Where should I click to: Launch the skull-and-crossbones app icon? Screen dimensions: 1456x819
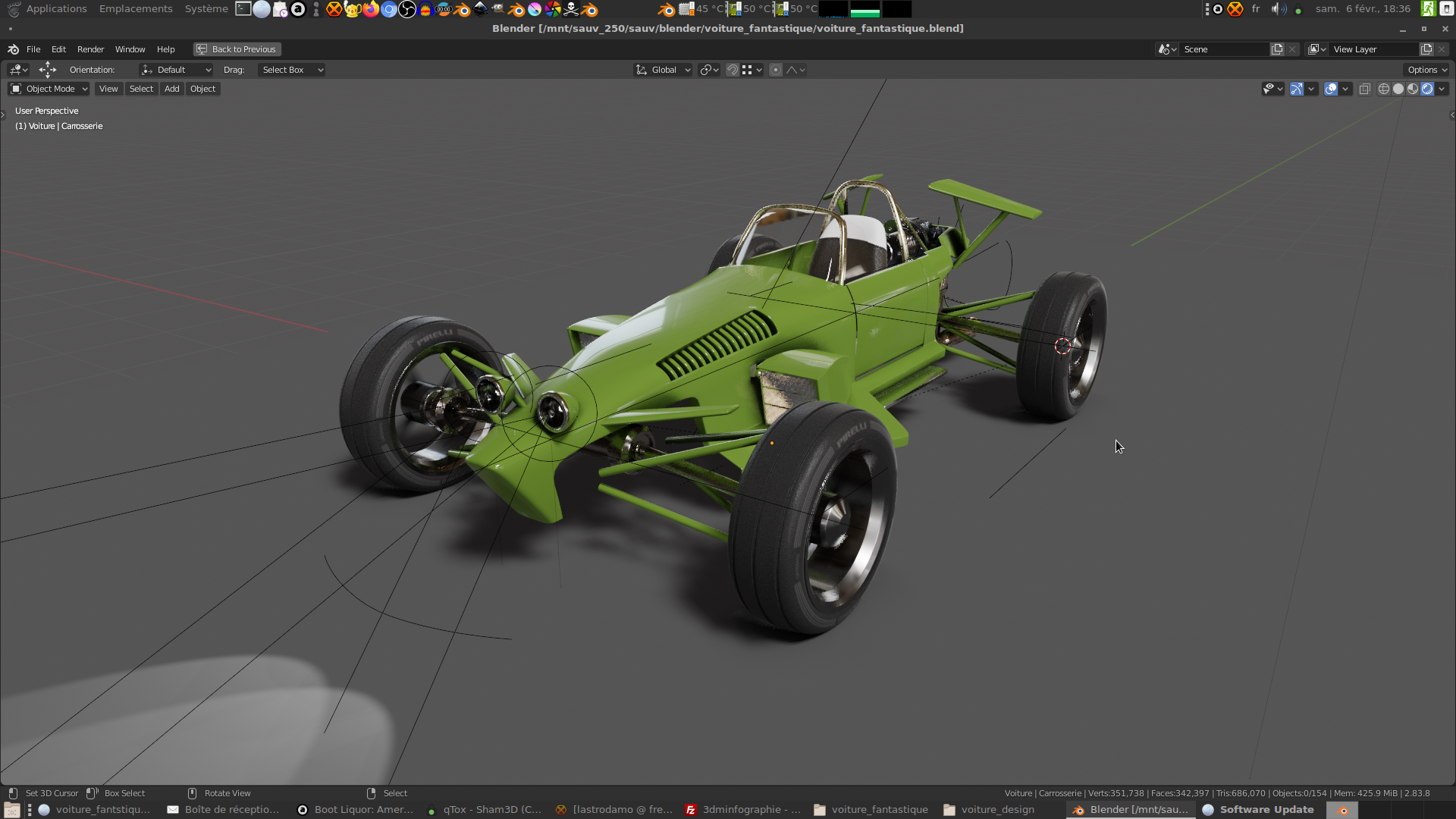571,9
